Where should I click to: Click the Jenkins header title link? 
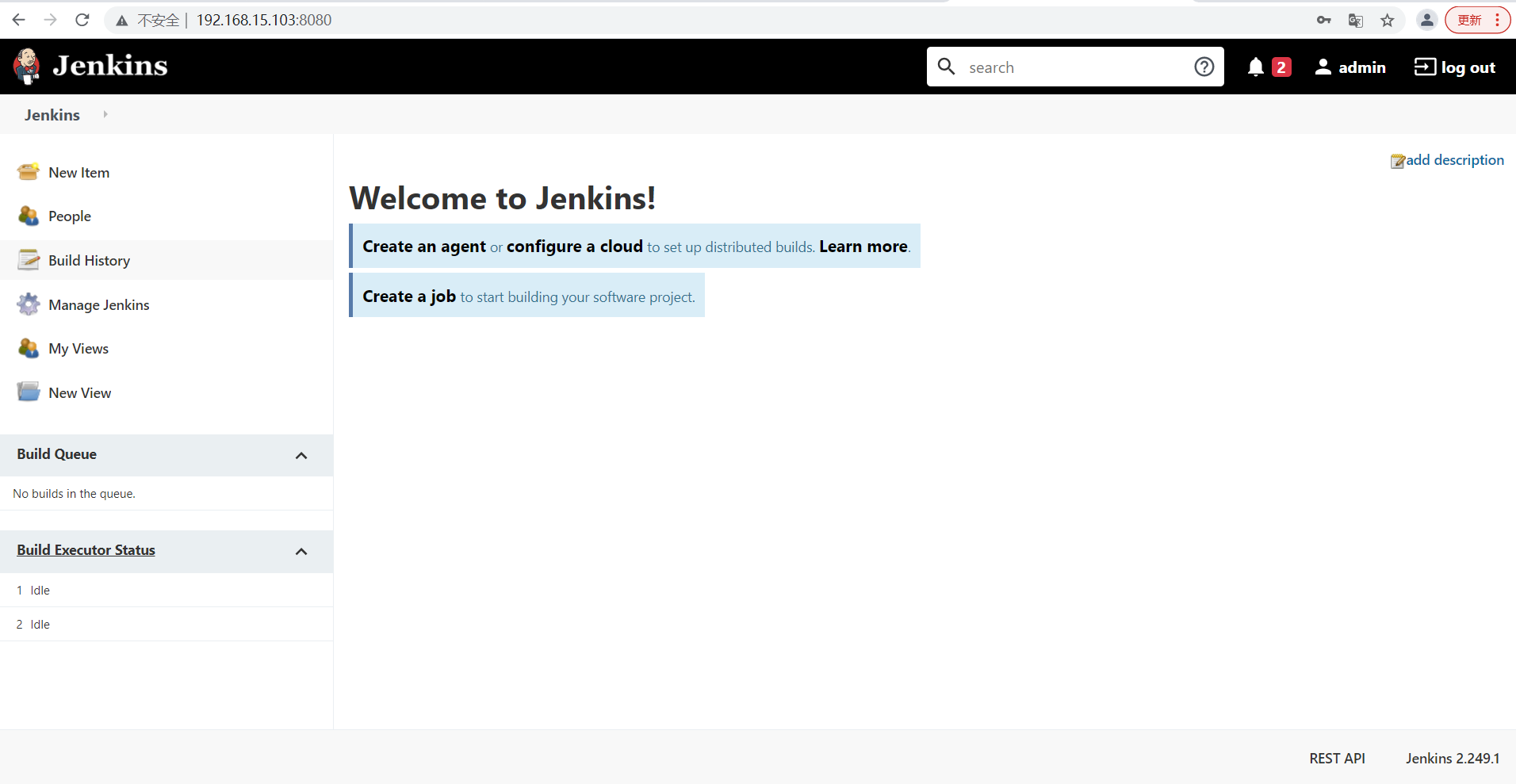point(110,66)
